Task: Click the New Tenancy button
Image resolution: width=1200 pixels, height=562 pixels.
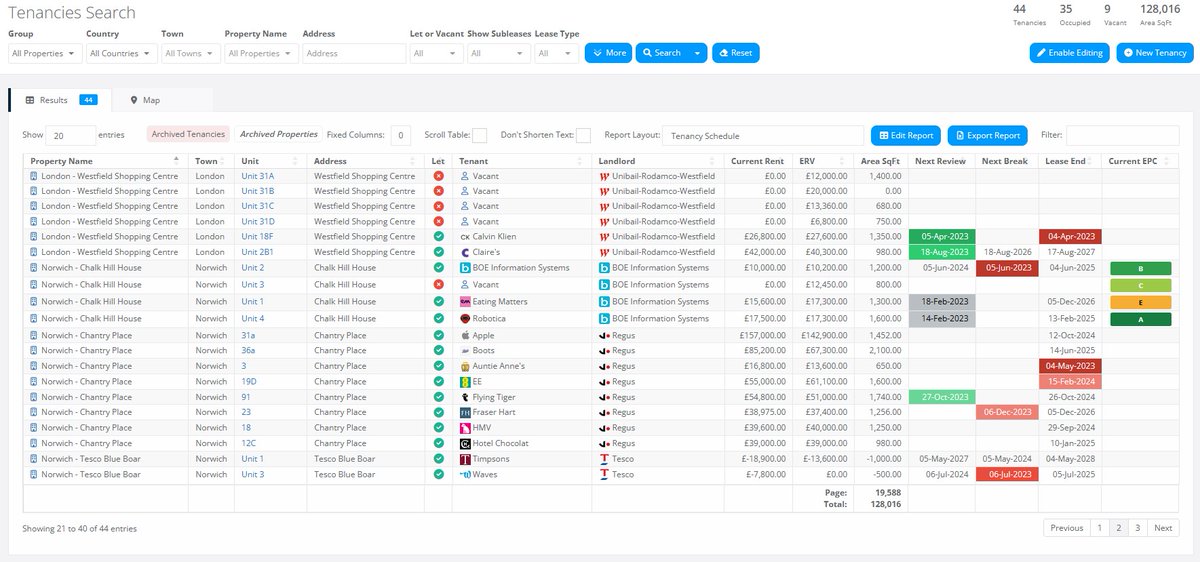Action: point(1155,53)
